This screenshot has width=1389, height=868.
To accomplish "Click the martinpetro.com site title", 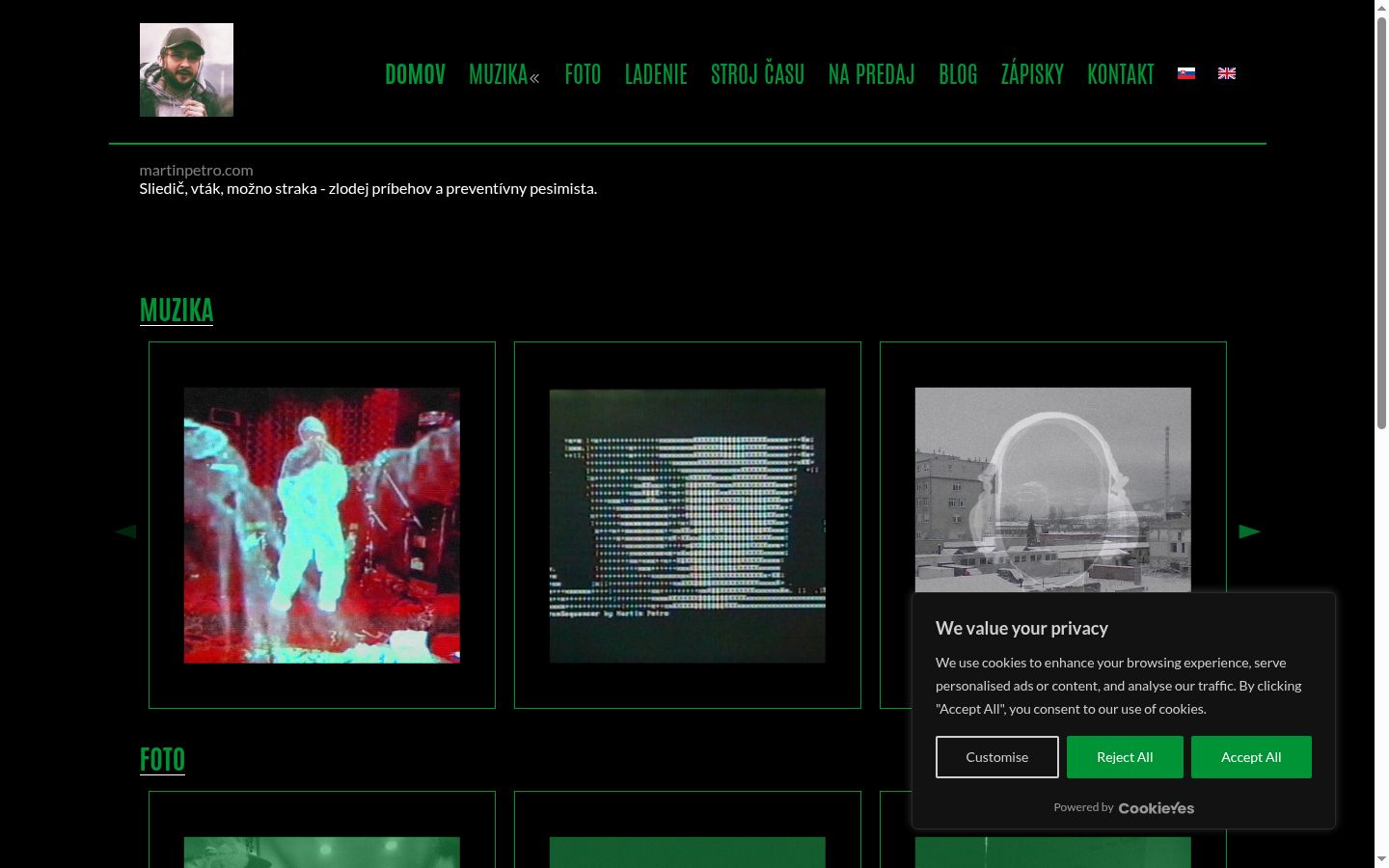I will [196, 170].
